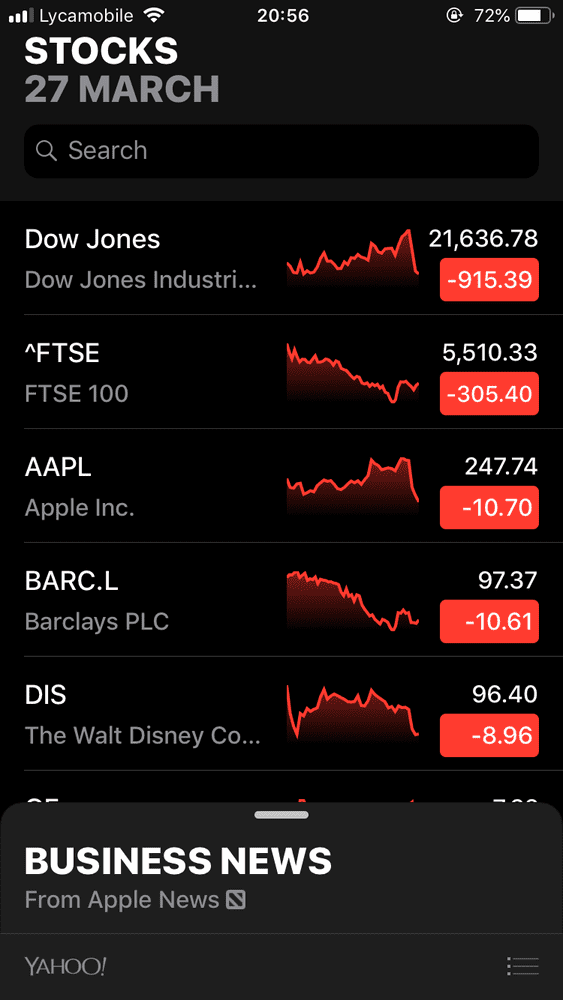The width and height of the screenshot is (563, 1000).
Task: Expand Business News panel with grabber handle
Action: 281,815
